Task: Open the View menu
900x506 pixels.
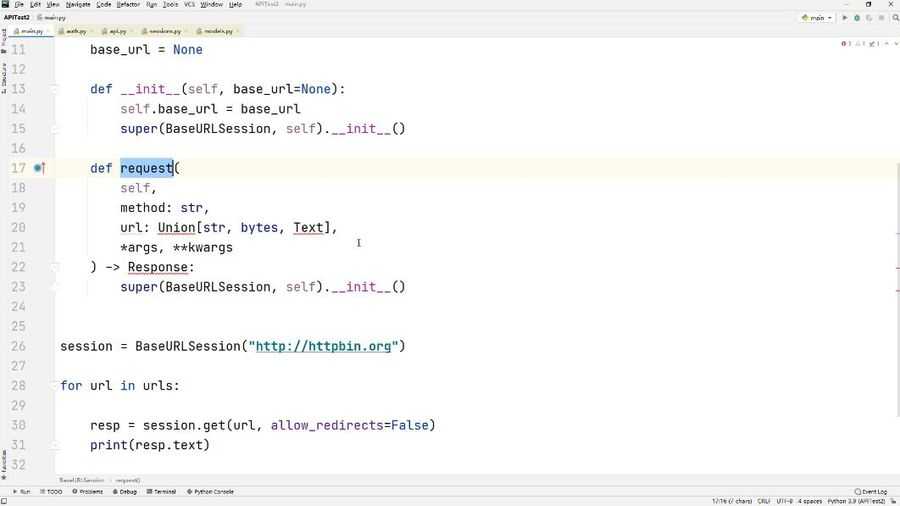Action: (x=52, y=4)
